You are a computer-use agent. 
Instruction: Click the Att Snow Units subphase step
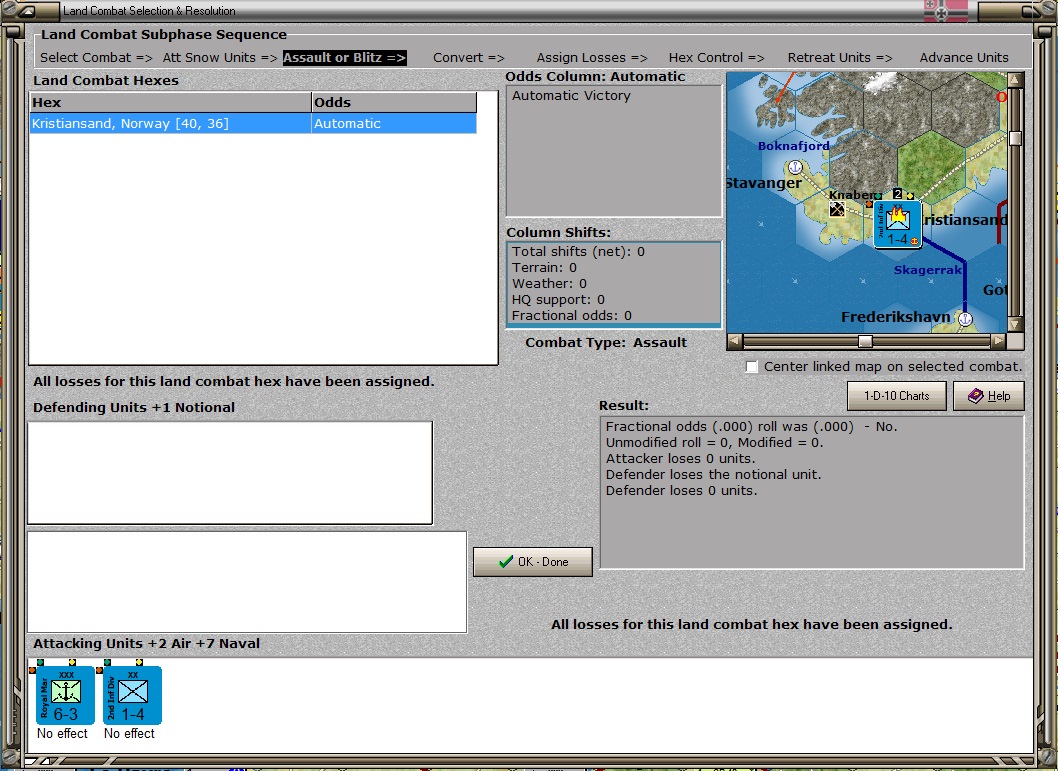tap(220, 58)
